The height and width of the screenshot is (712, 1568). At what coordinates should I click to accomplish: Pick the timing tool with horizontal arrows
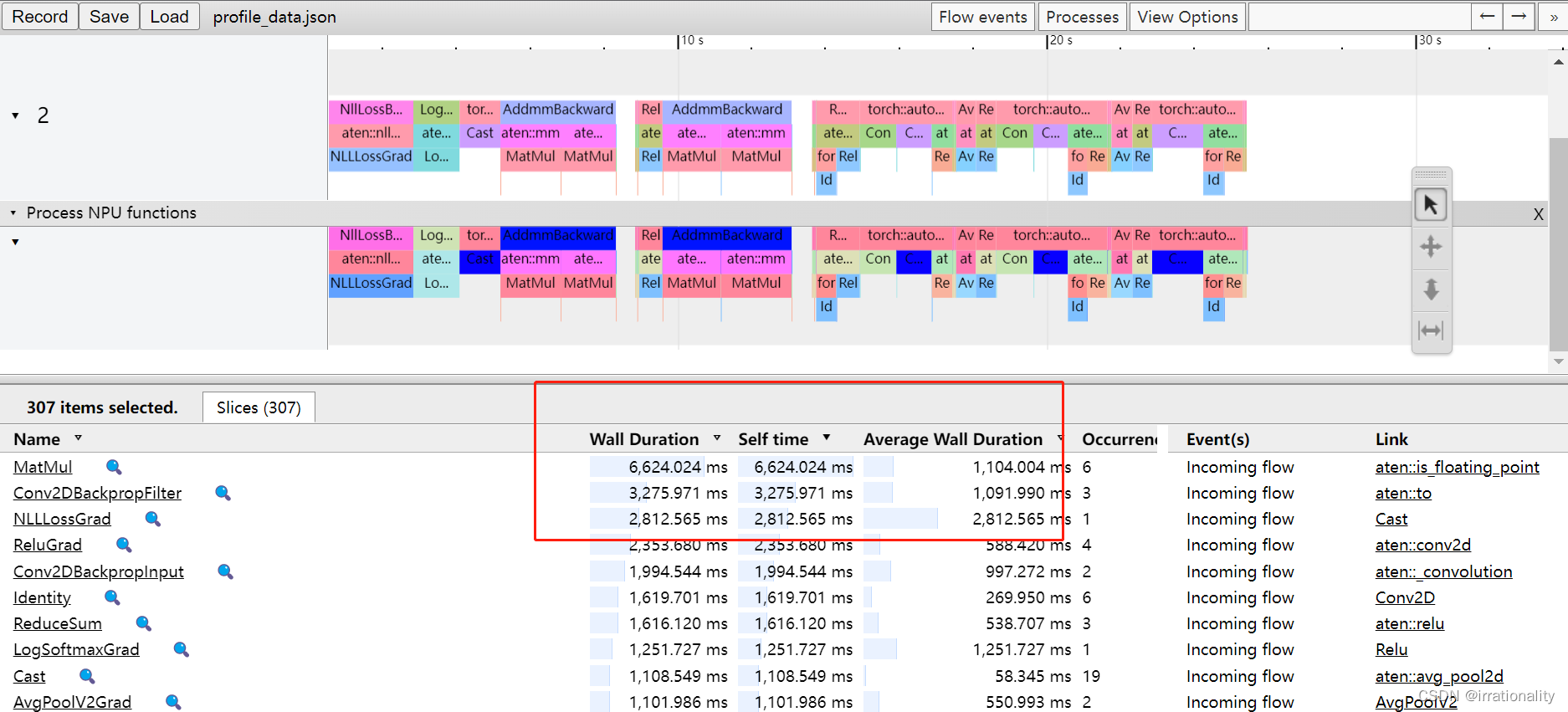[x=1431, y=330]
